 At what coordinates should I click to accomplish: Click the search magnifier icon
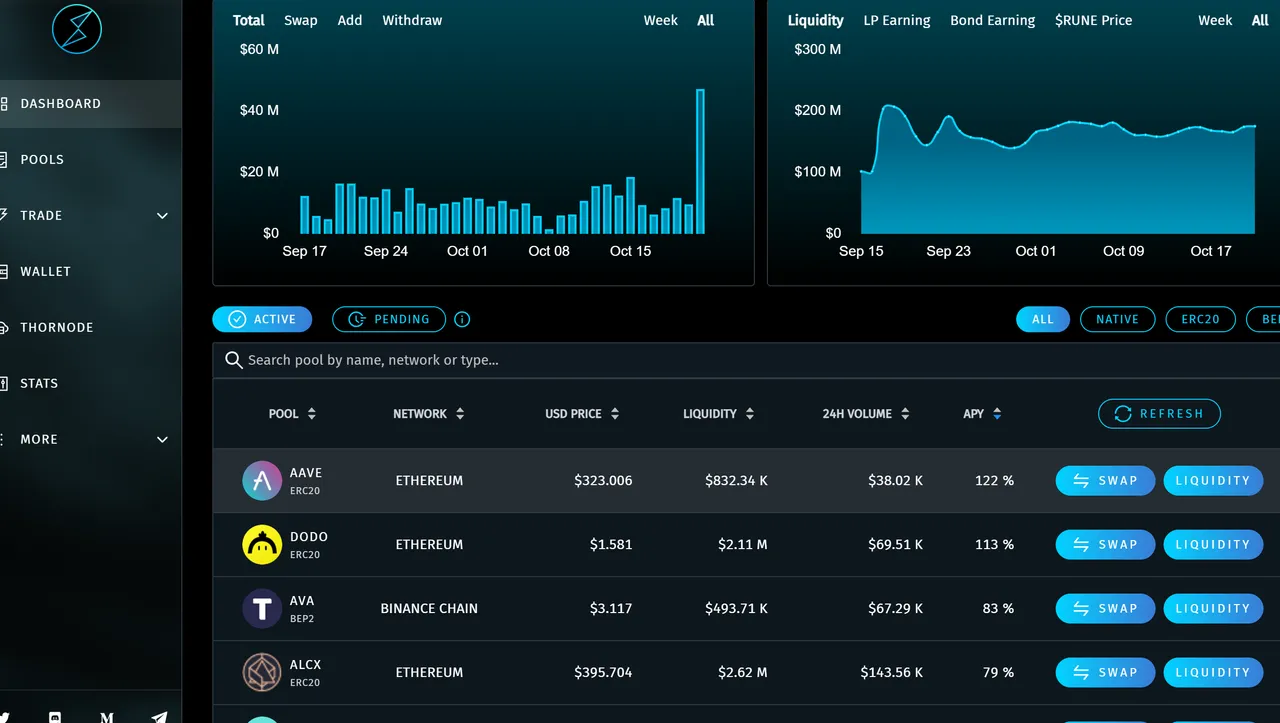pos(234,360)
